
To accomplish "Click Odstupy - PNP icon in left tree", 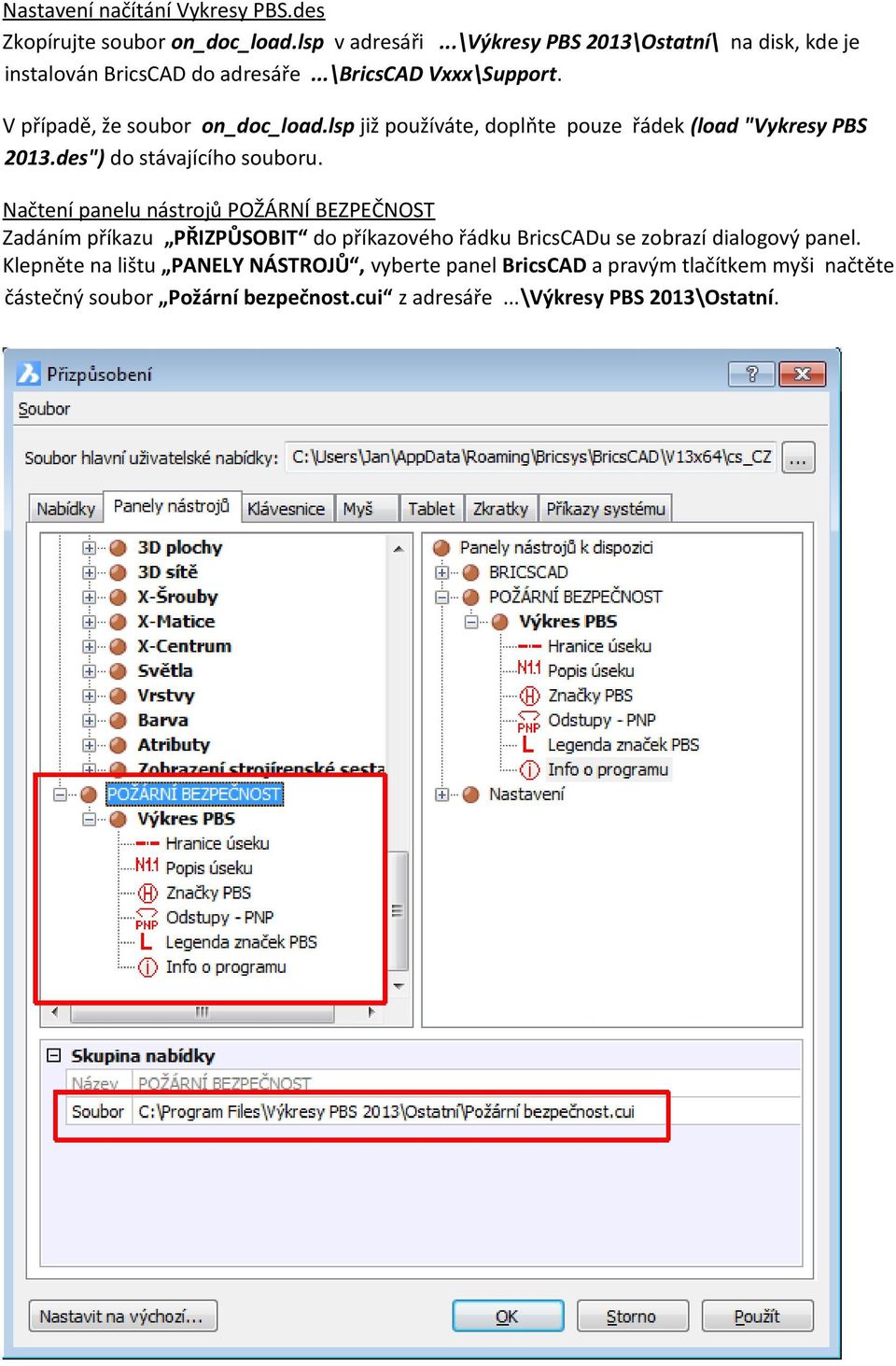I will point(147,919).
